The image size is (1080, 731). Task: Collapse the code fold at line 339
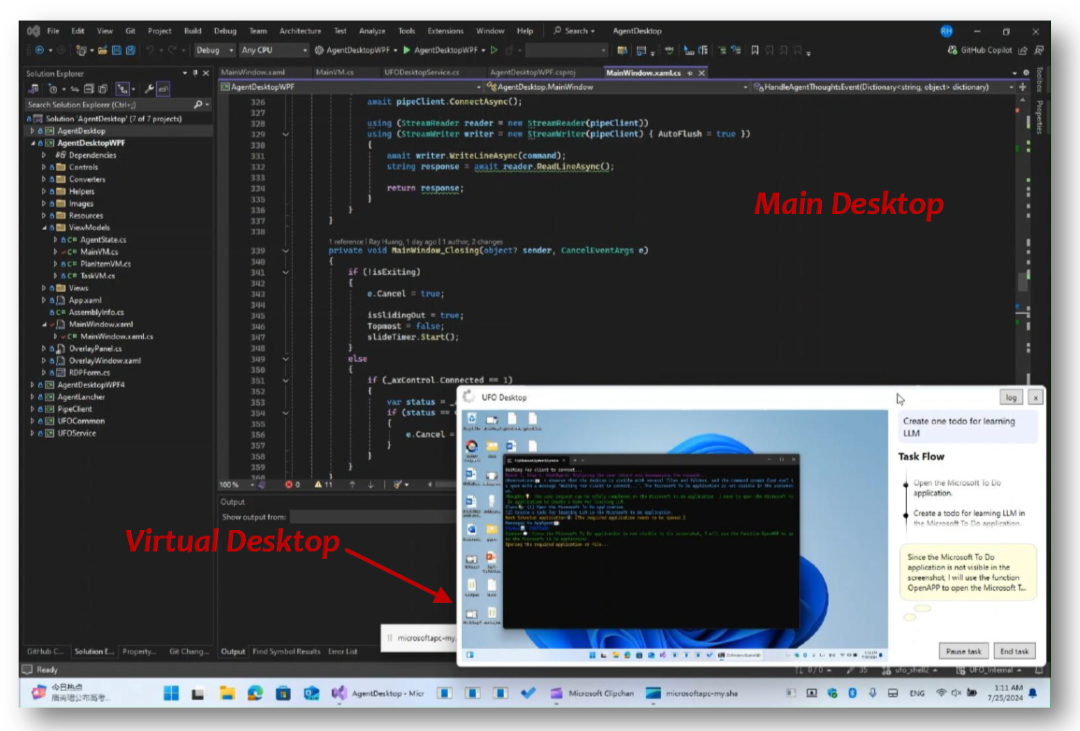click(286, 251)
